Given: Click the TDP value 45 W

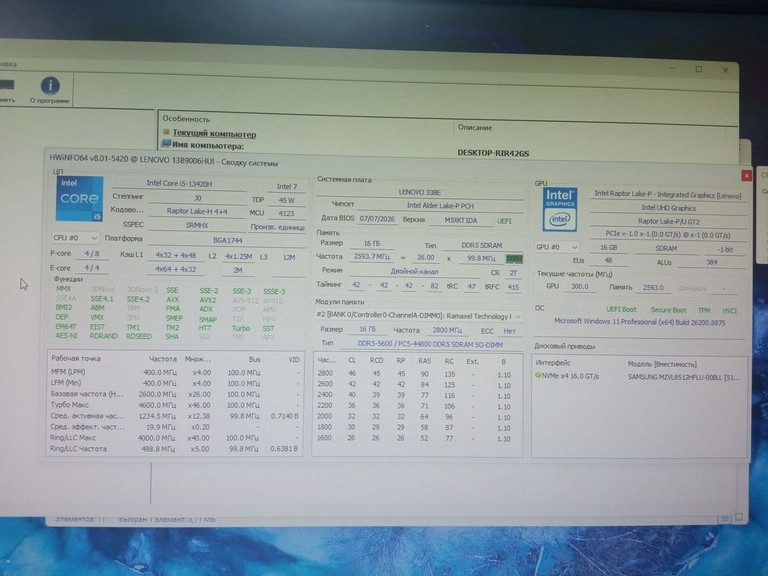Looking at the screenshot, I should click(x=287, y=200).
